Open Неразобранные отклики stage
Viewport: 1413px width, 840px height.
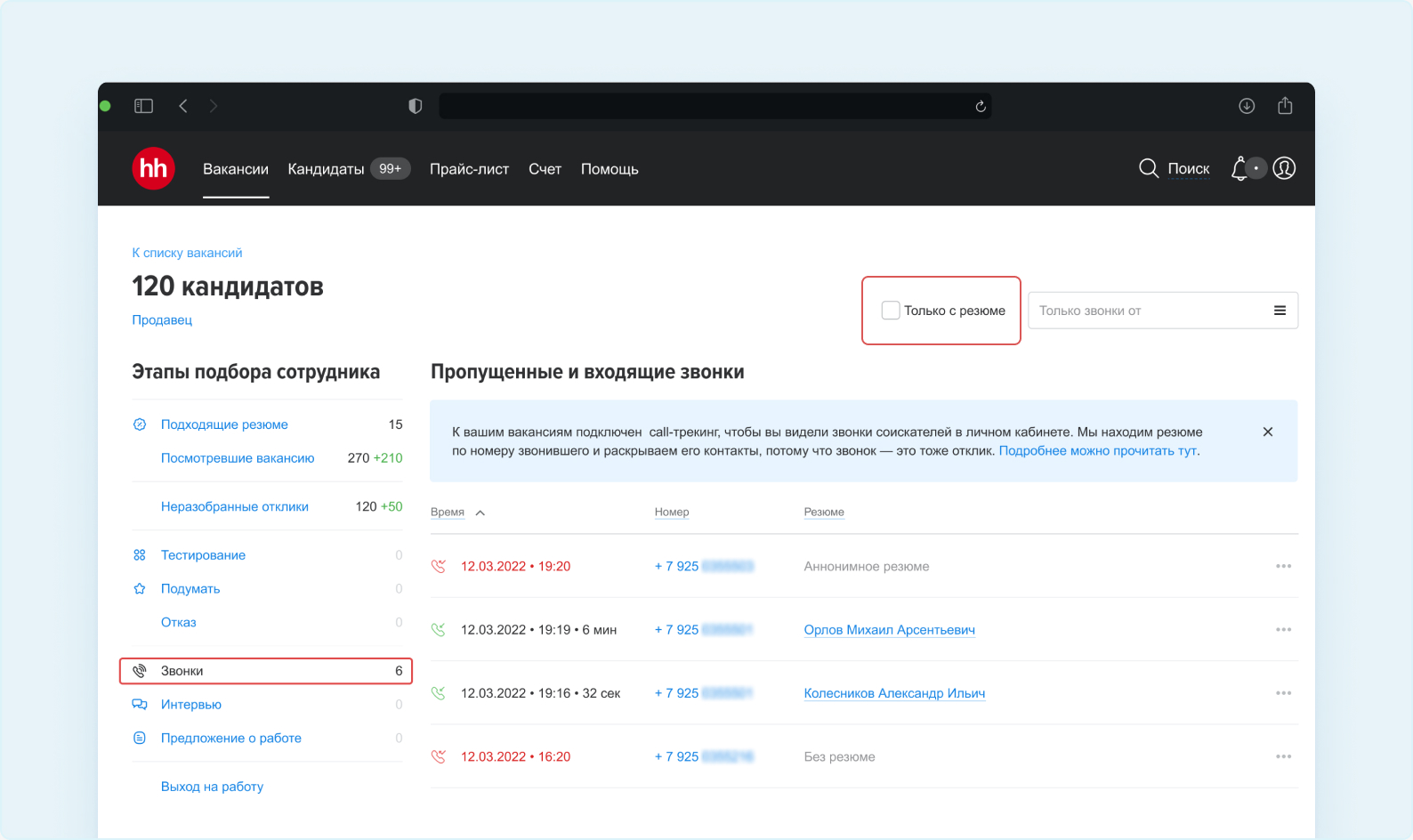tap(235, 506)
